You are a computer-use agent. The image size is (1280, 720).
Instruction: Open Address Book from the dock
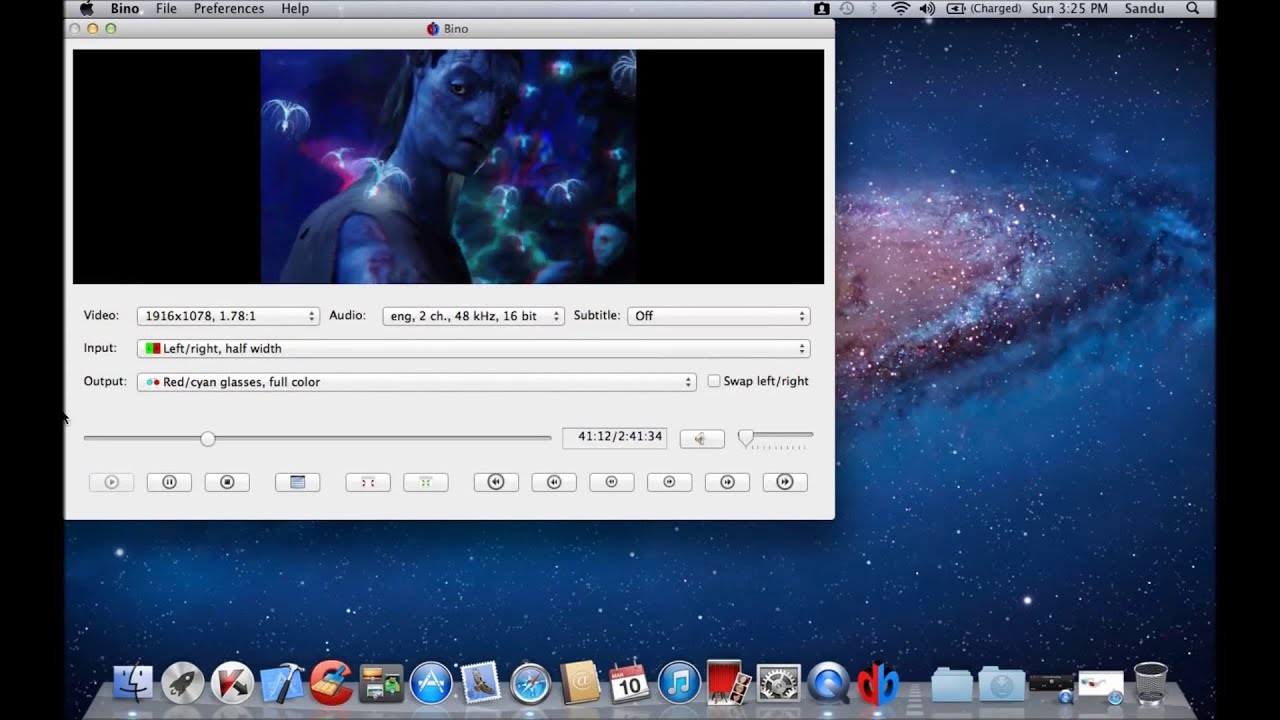(580, 683)
